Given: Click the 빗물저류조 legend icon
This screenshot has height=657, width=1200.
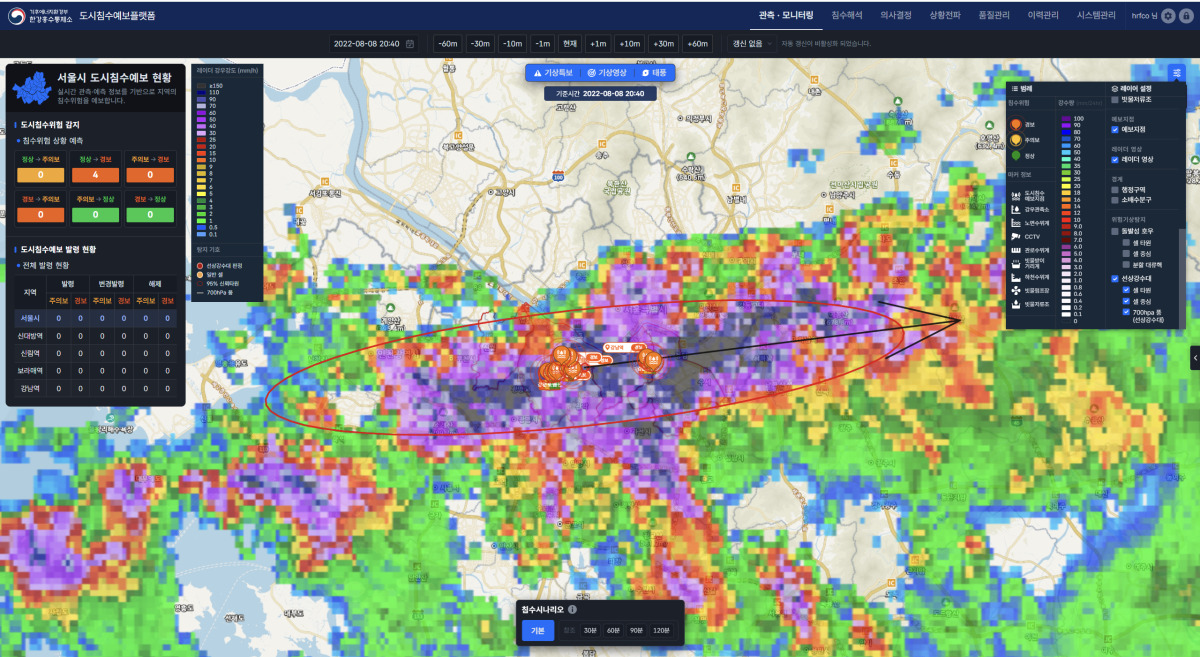Looking at the screenshot, I should click(1016, 304).
